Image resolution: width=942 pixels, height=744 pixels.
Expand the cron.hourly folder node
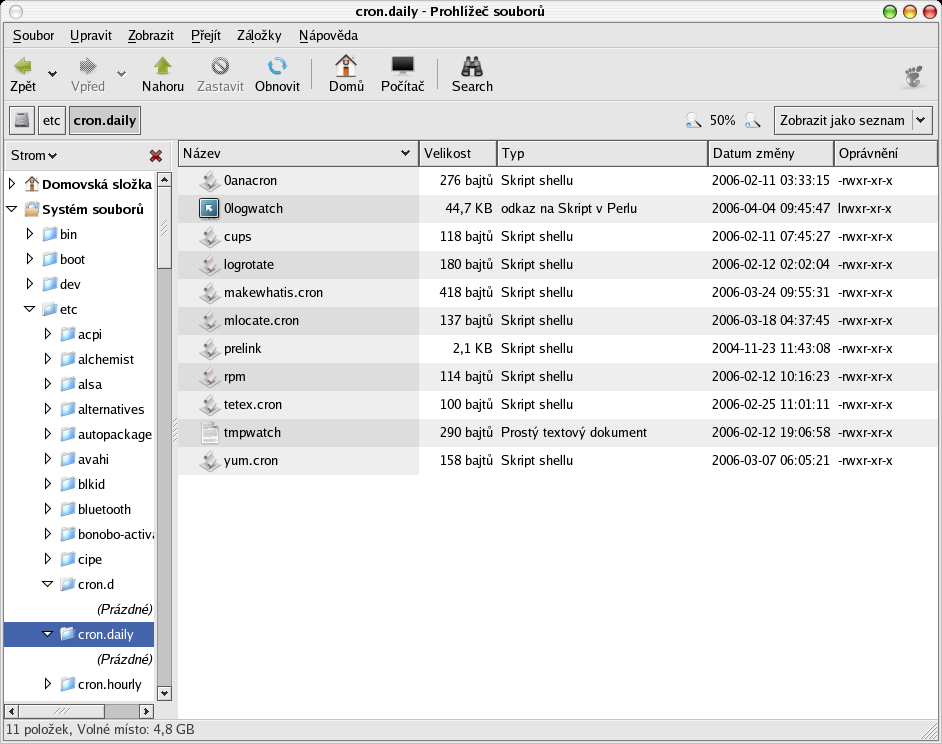tap(48, 684)
